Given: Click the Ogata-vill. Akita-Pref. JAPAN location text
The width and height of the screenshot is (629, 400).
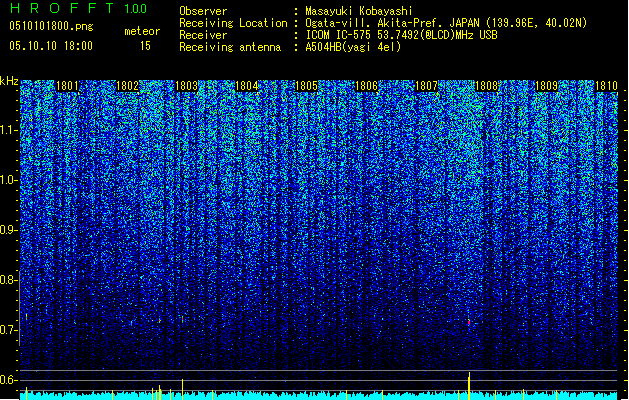Looking at the screenshot, I should pos(446,23).
